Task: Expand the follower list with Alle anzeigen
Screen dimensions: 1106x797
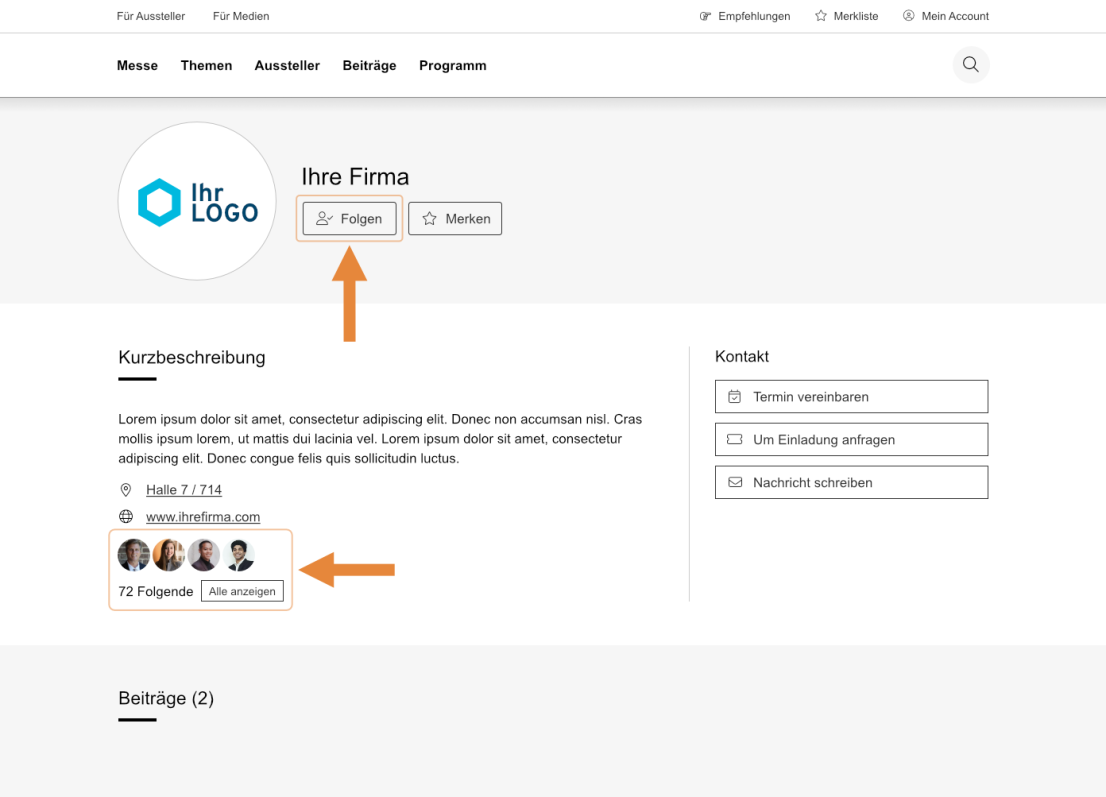Action: point(242,591)
